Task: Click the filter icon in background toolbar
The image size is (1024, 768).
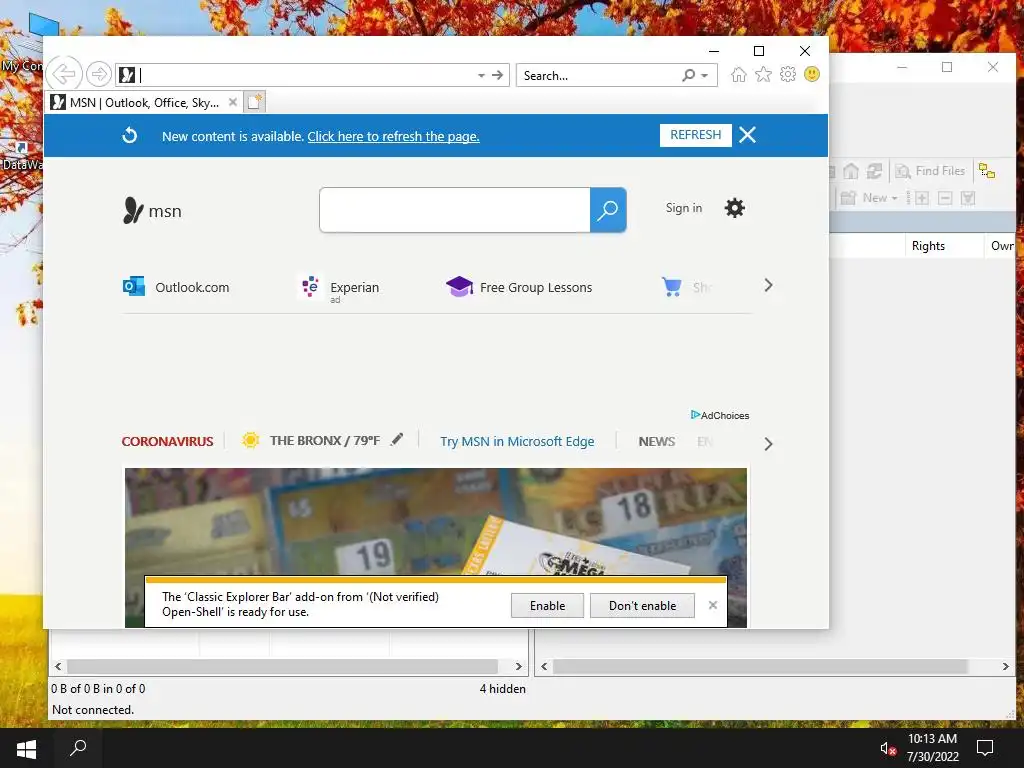Action: click(x=968, y=198)
